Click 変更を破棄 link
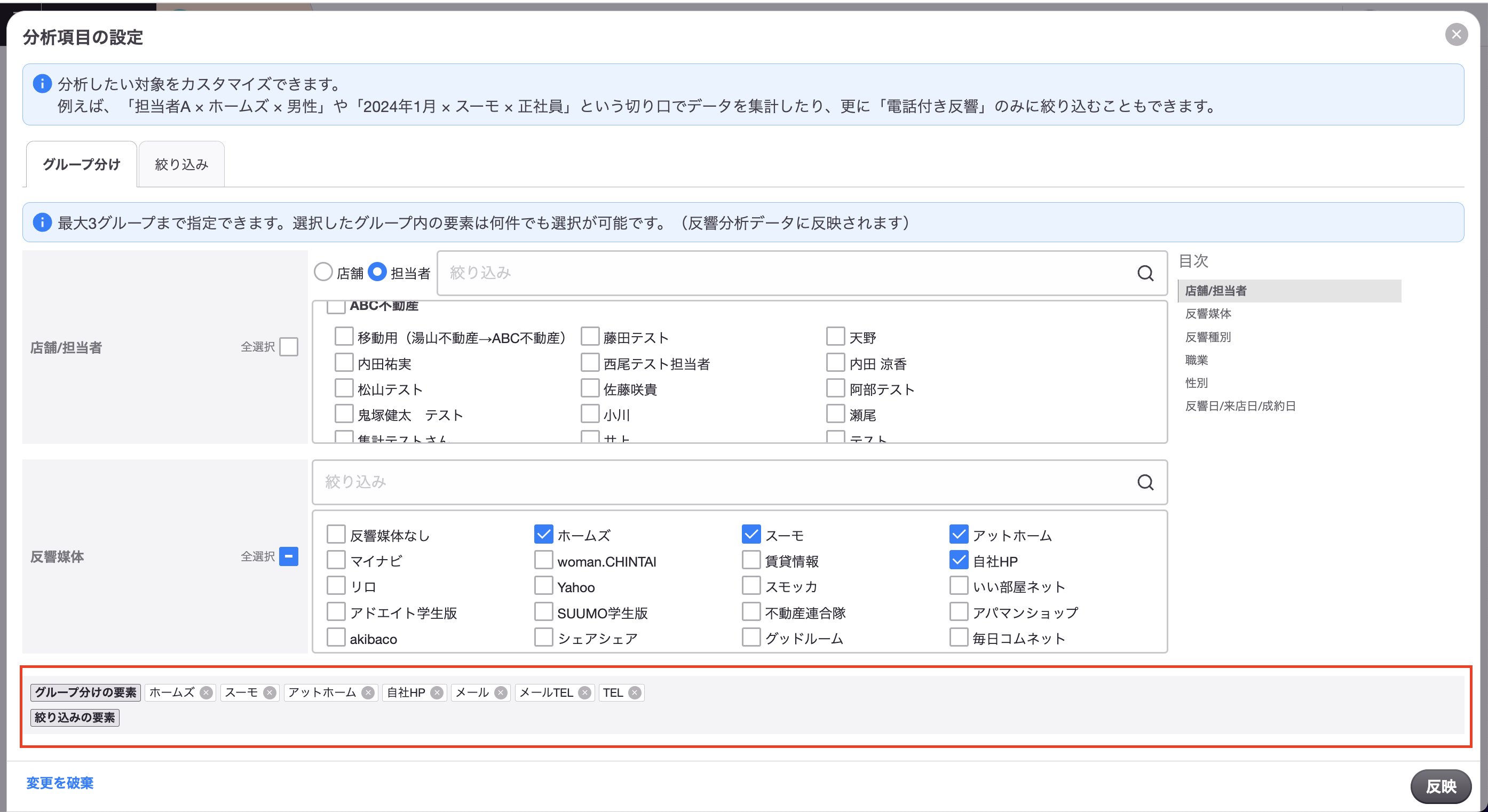 [59, 783]
